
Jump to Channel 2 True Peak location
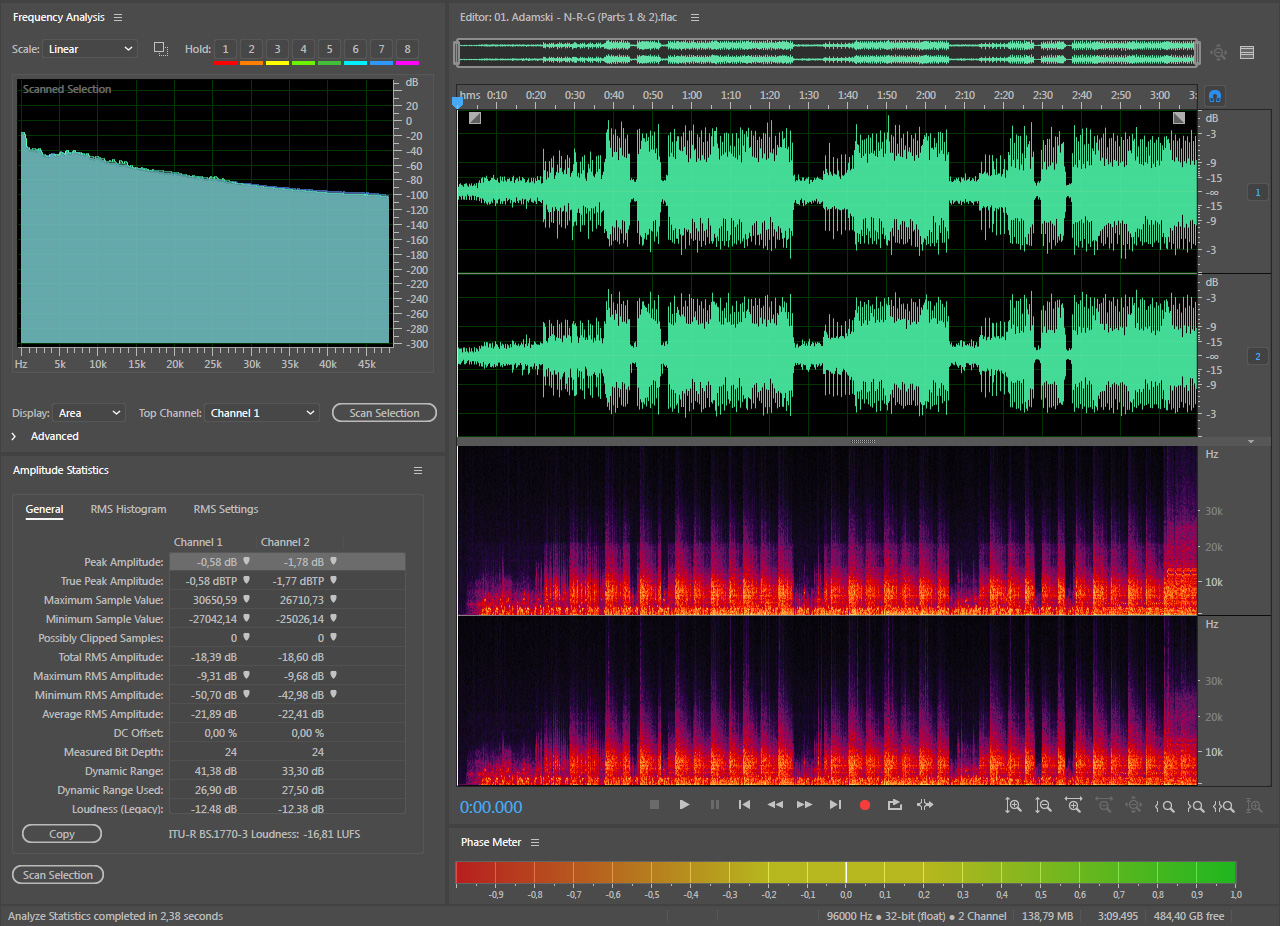333,580
